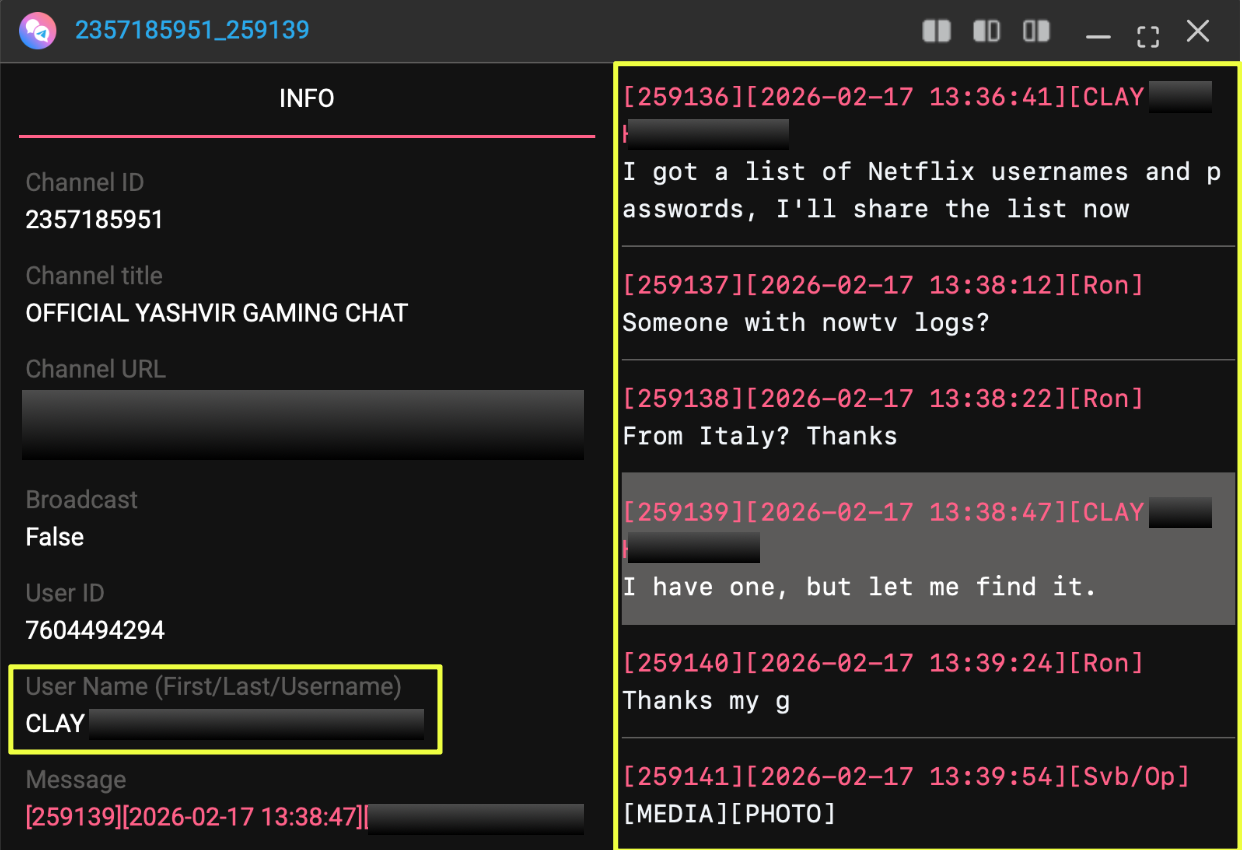Open the [MEDIA][PHOTO] message from Svb/Op

[x=728, y=813]
